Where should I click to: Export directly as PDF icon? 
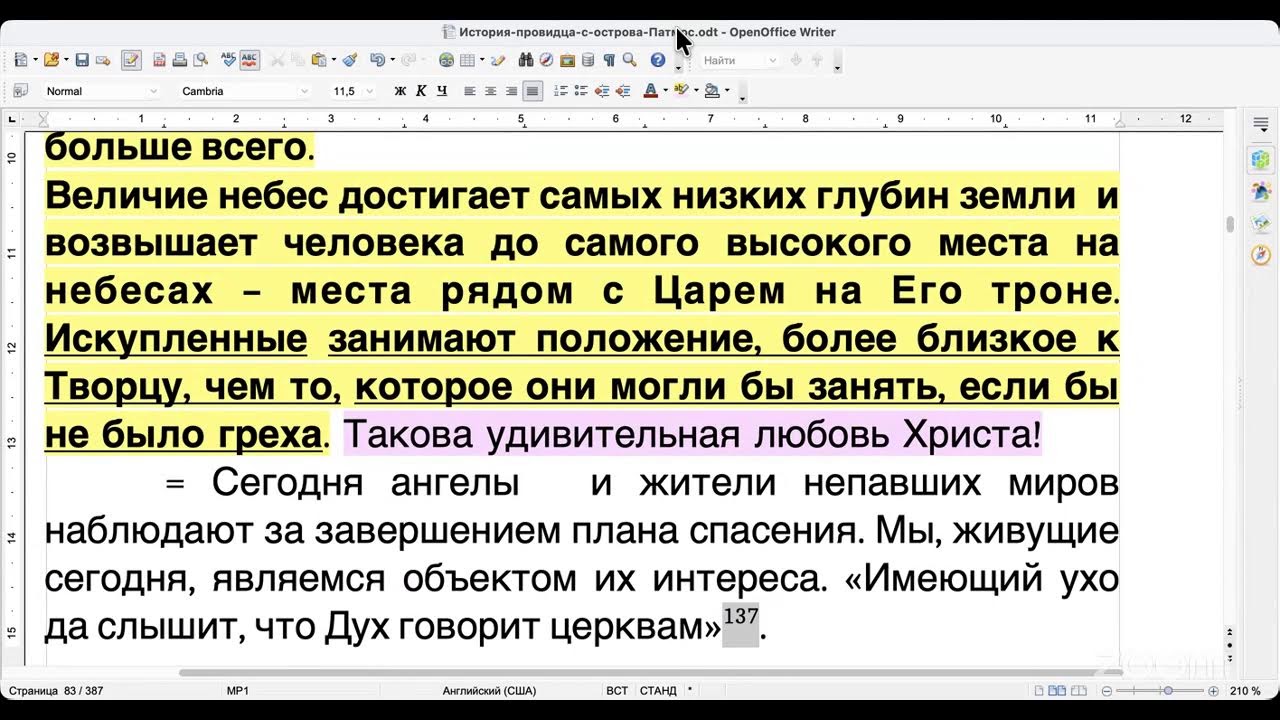[x=159, y=60]
